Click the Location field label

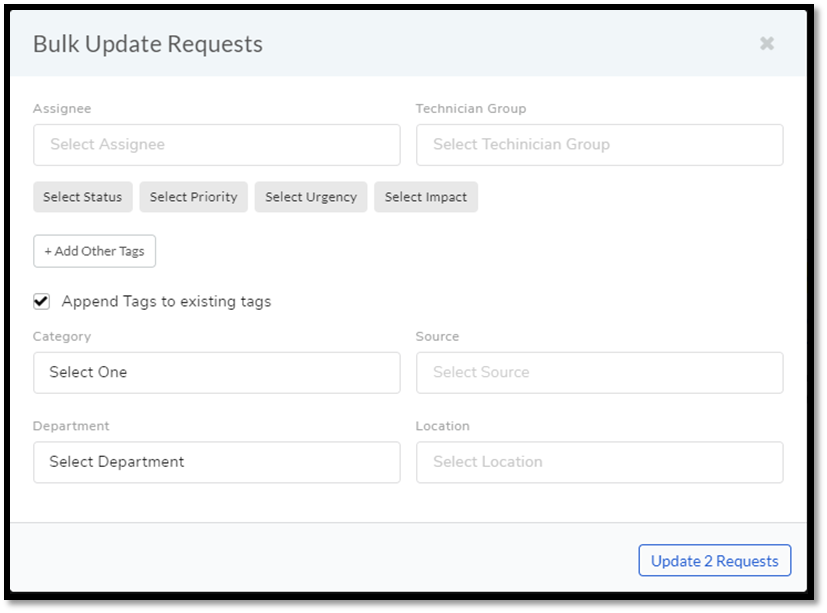(443, 426)
